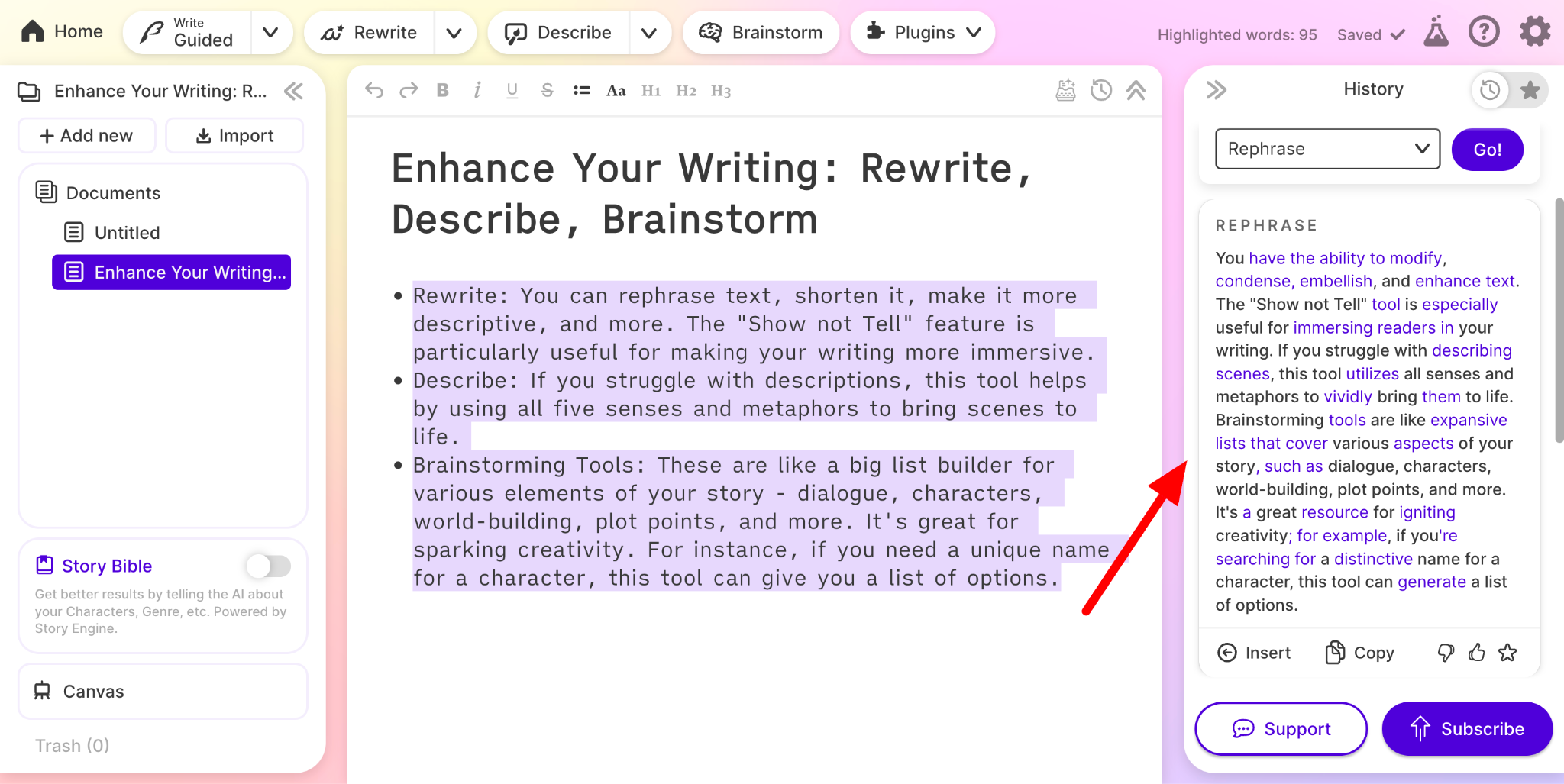
Task: Open the Settings gear icon
Action: coord(1534,32)
